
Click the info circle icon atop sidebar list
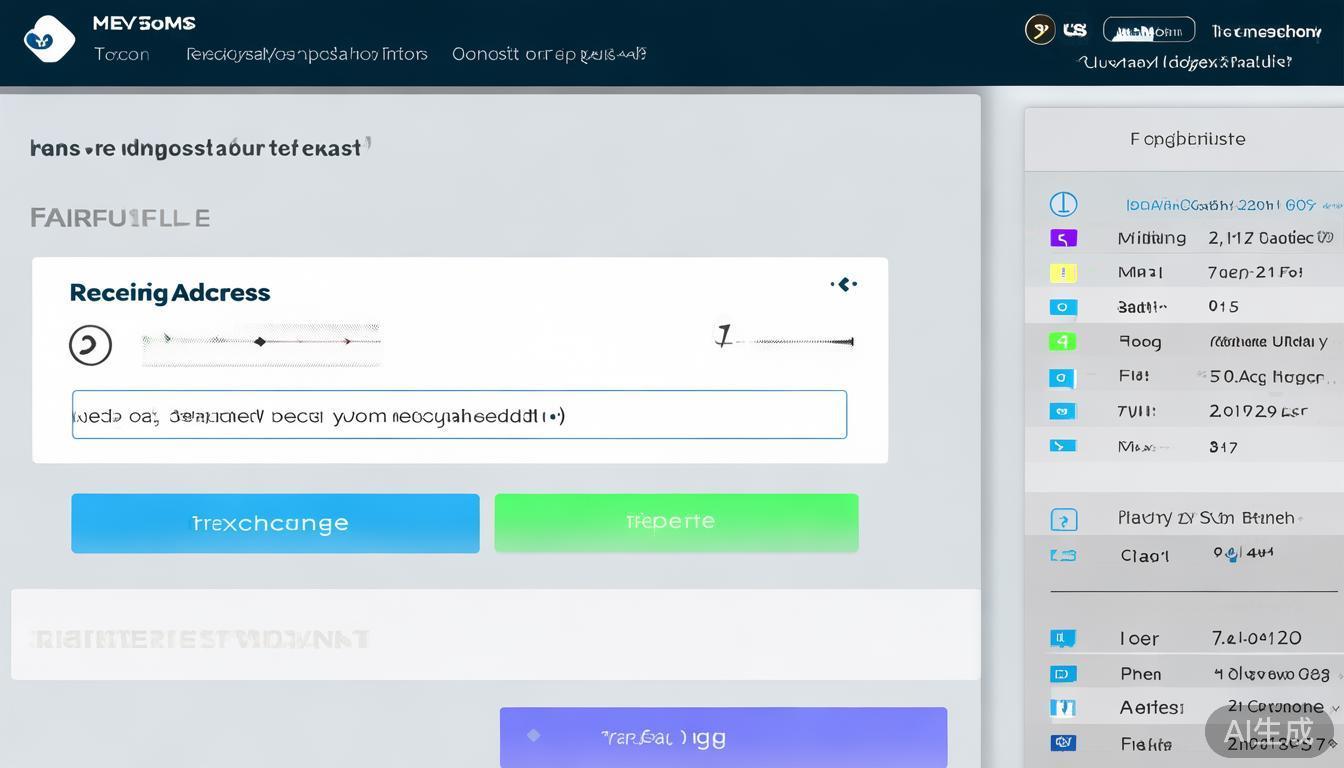1063,204
